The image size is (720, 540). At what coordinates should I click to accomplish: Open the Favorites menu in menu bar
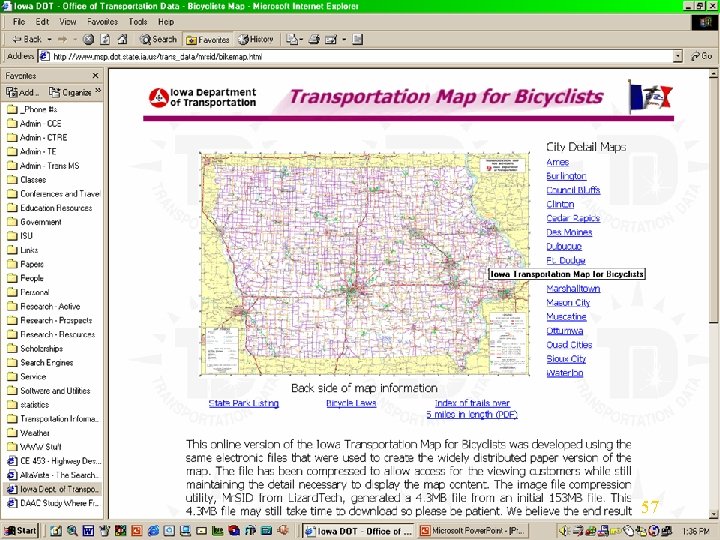coord(102,22)
